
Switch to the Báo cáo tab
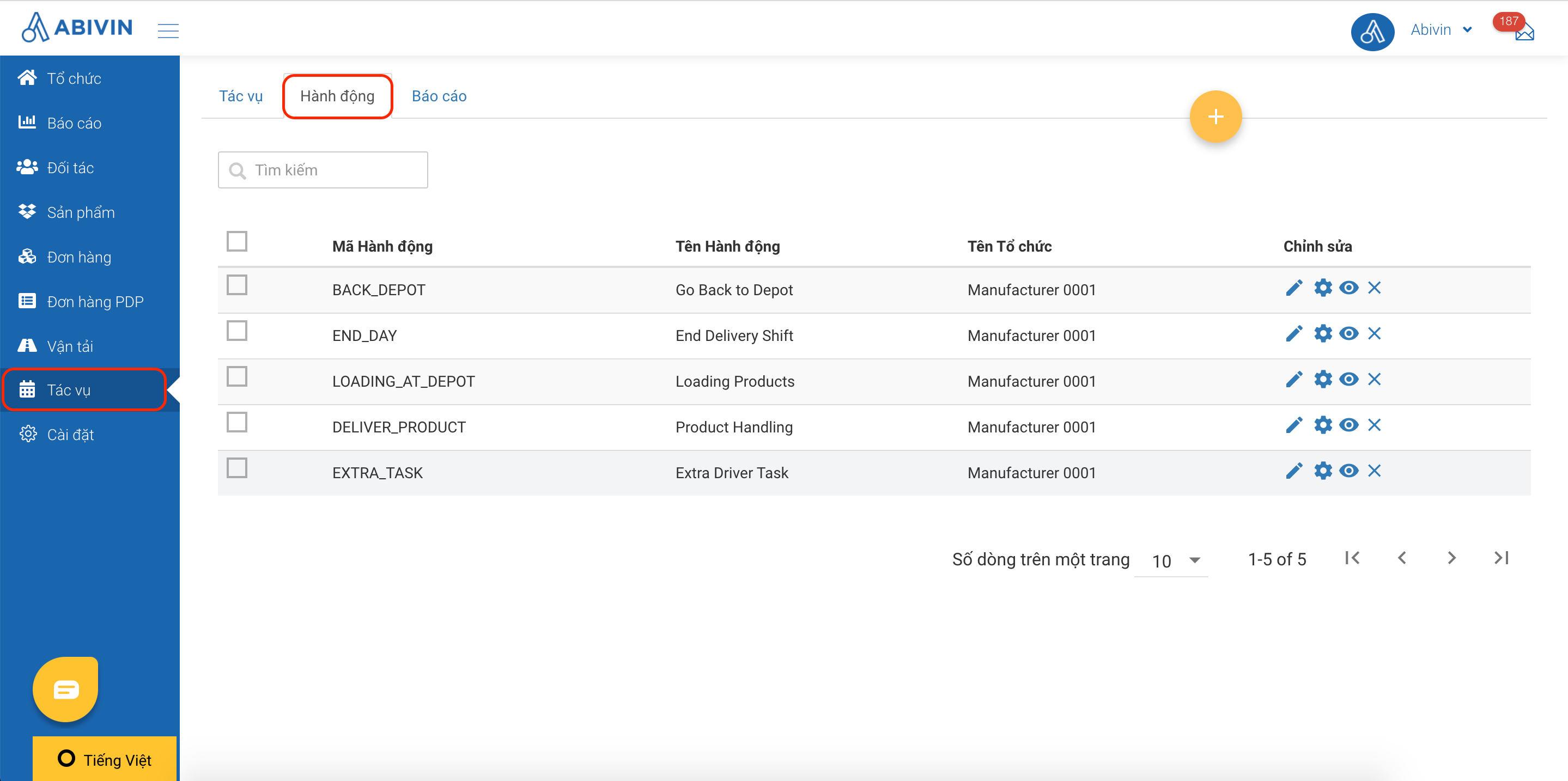click(439, 96)
